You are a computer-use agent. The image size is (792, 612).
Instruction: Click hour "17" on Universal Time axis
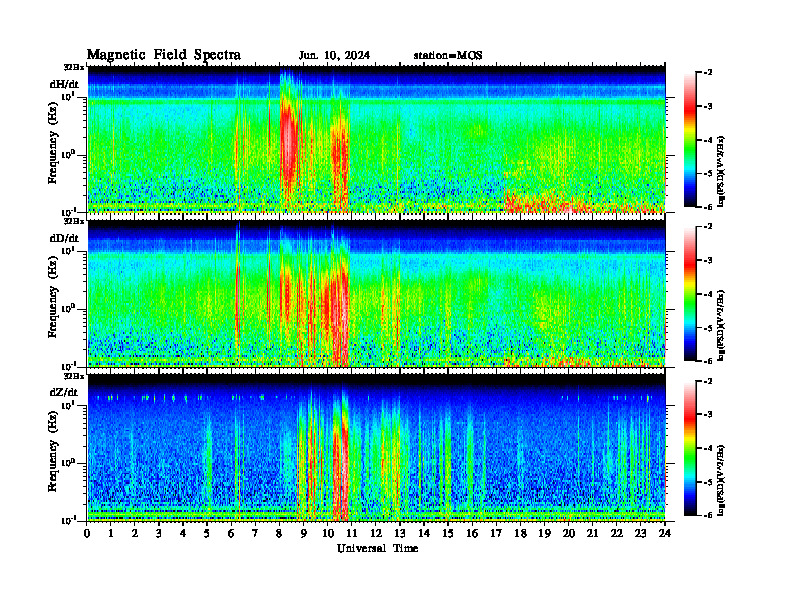pos(496,534)
